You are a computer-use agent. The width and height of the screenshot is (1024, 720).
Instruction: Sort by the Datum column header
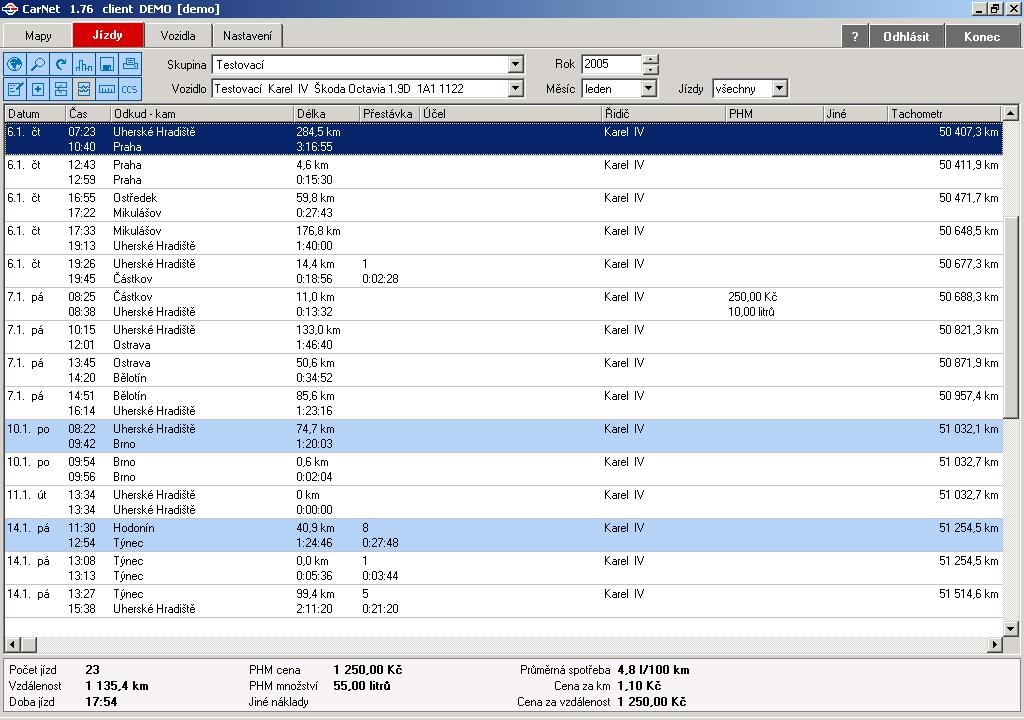click(x=35, y=114)
